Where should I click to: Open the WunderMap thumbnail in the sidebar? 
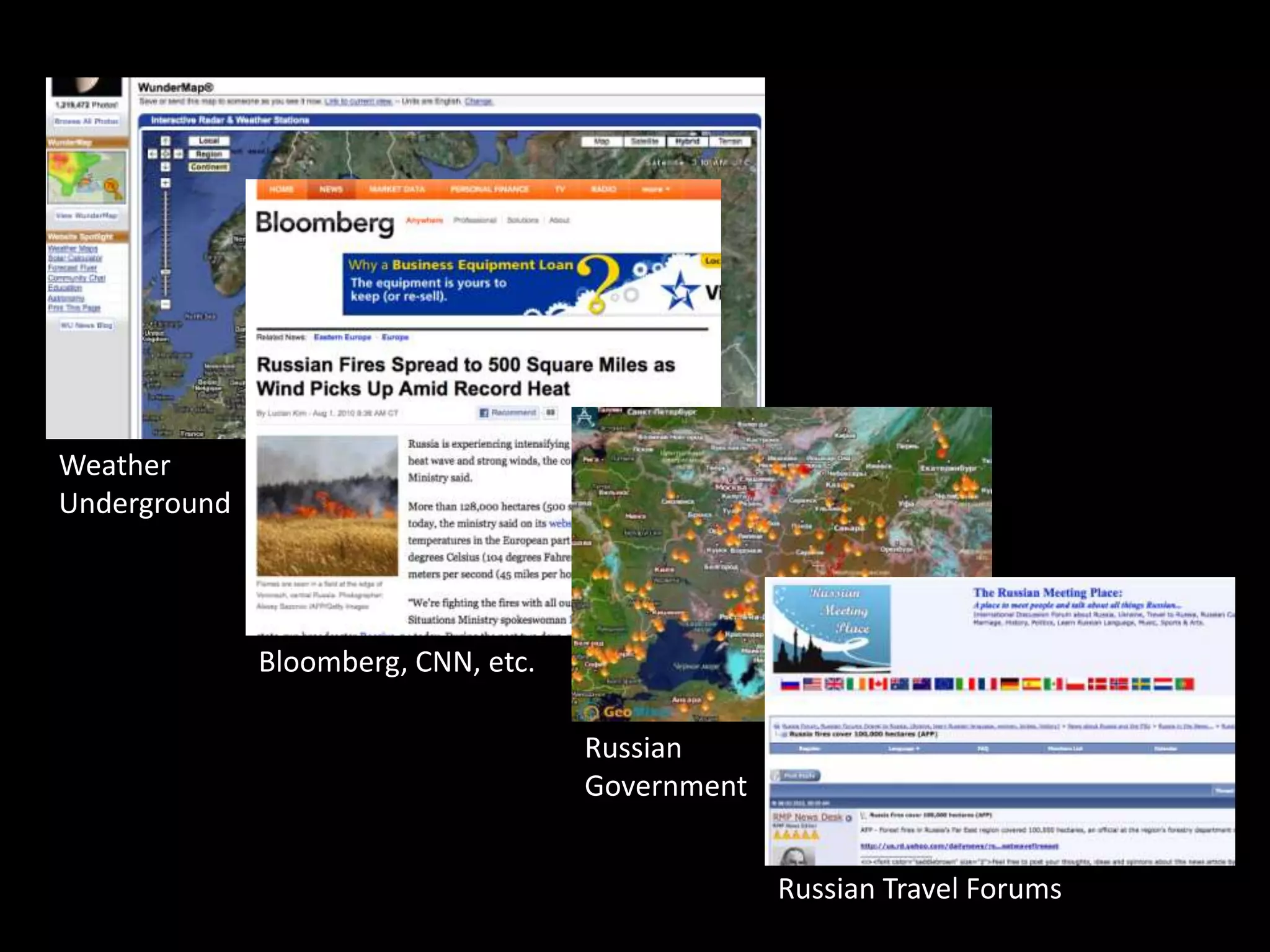coord(87,177)
